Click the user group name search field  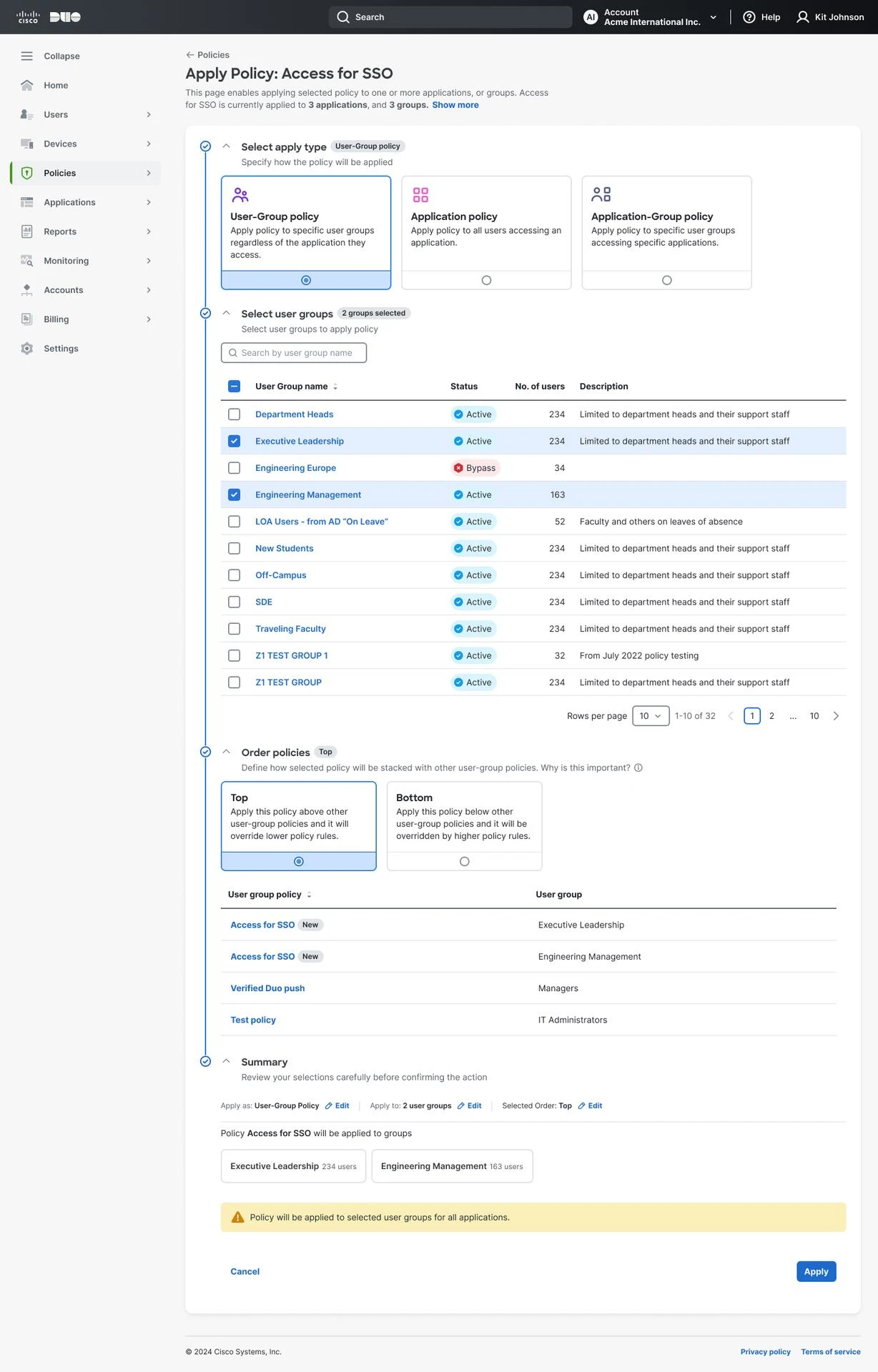(294, 353)
